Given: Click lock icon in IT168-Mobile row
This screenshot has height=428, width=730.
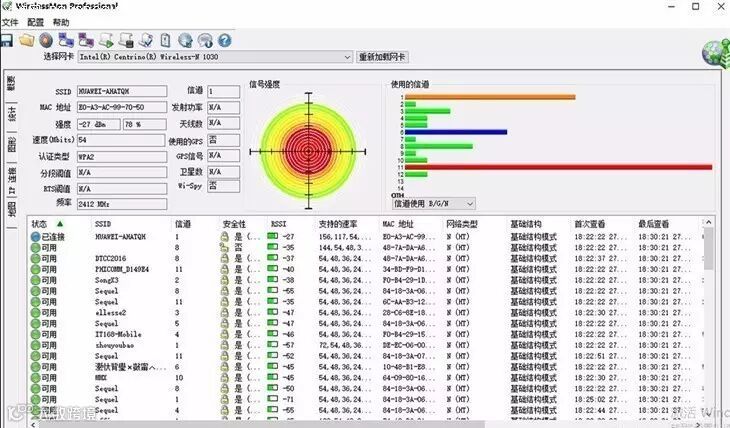Looking at the screenshot, I should click(x=224, y=334).
